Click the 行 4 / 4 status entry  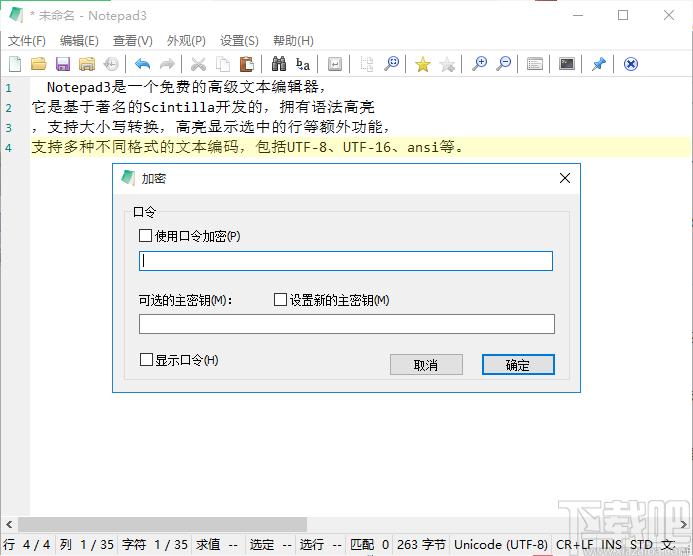[x=27, y=545]
